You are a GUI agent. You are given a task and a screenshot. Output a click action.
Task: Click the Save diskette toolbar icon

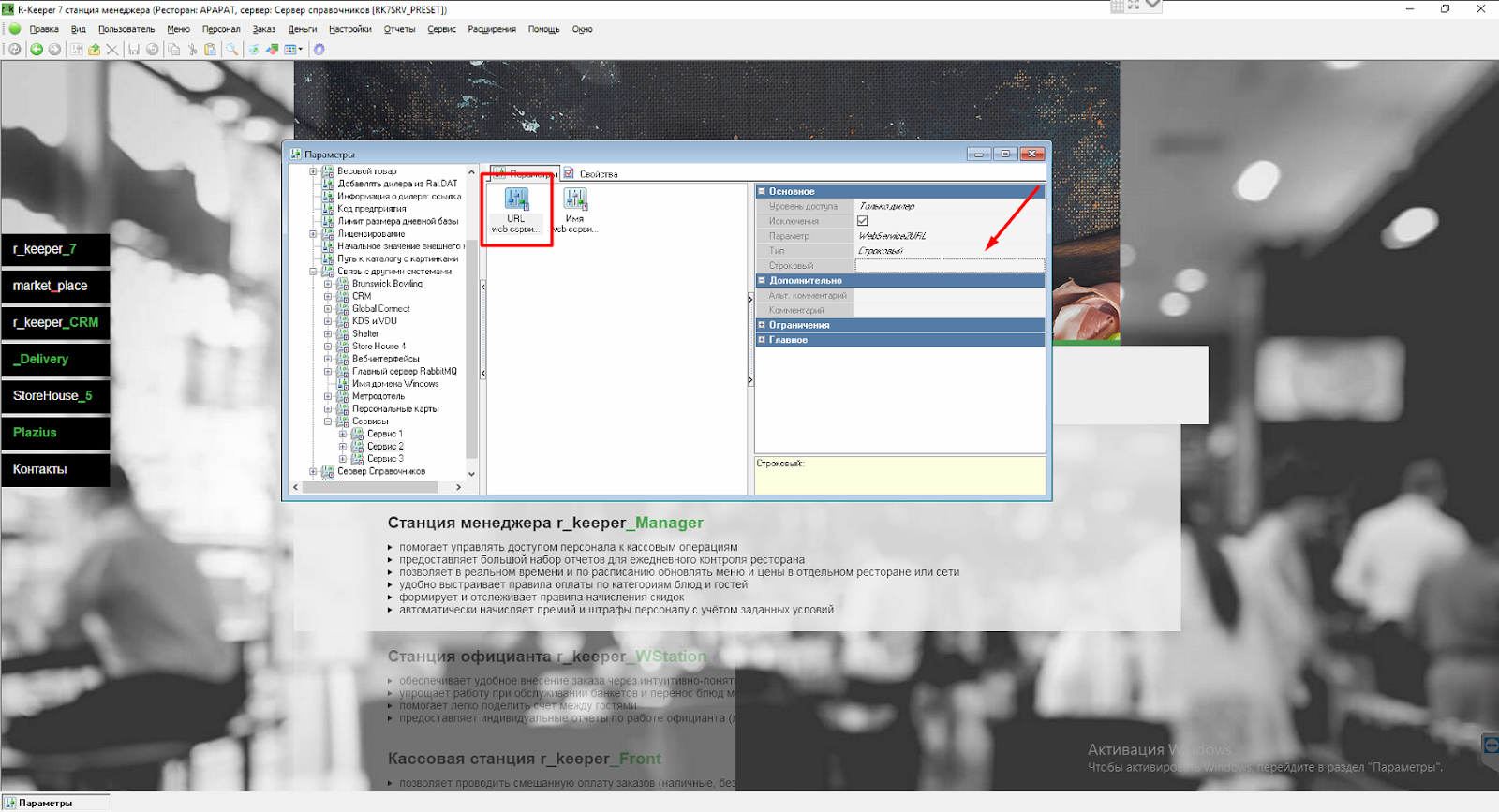tap(134, 50)
